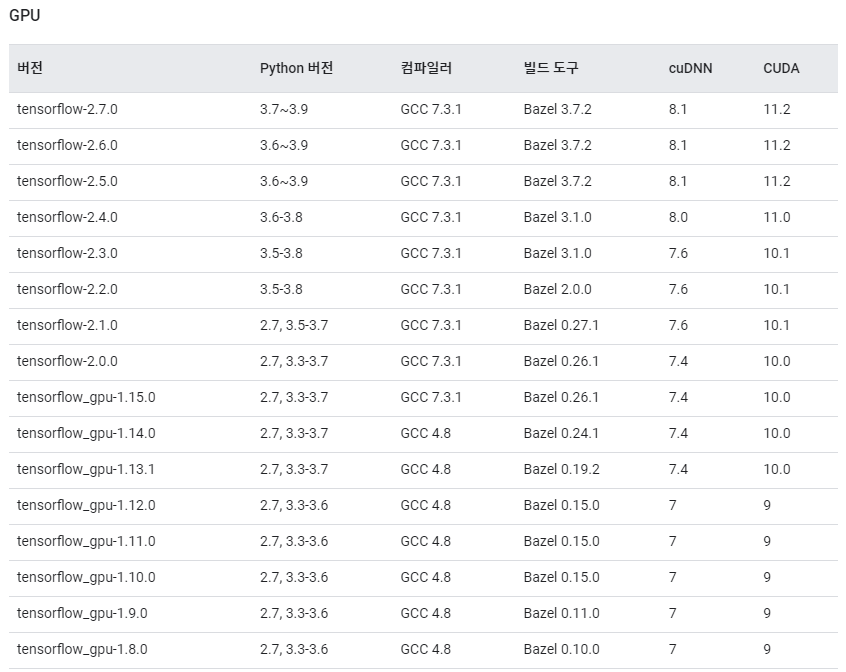Viewport: 846px width, 672px height.
Task: Click Bazel 0.27.1 in tensorflow-2.1.0 row
Action: tap(561, 325)
